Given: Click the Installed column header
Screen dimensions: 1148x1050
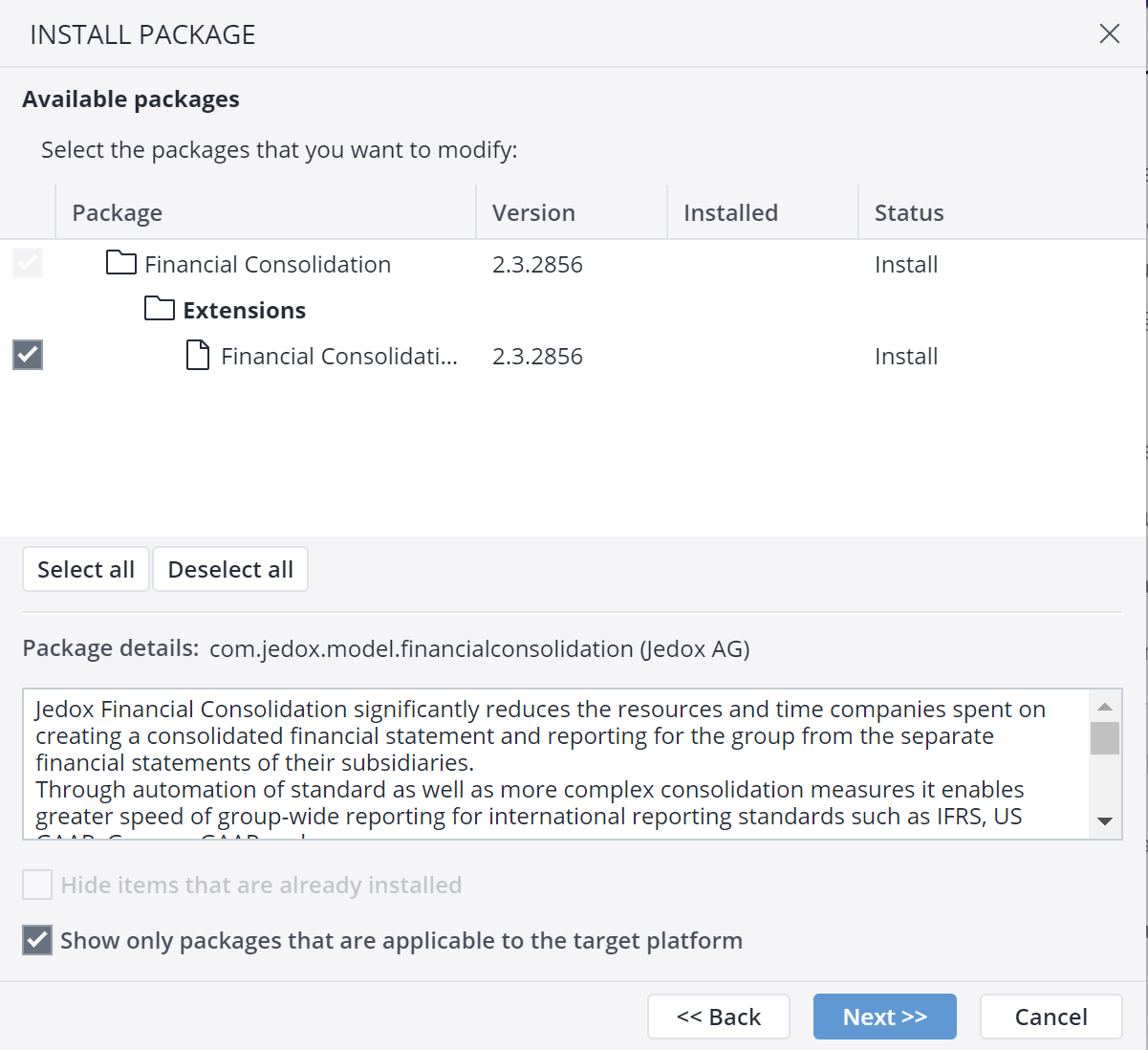Looking at the screenshot, I should point(730,211).
